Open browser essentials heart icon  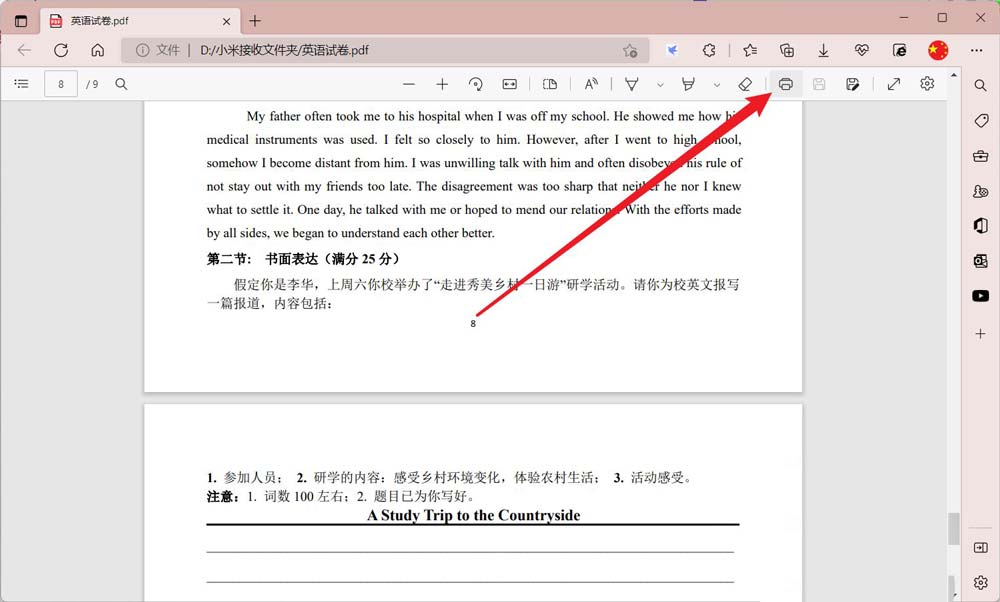click(x=862, y=50)
